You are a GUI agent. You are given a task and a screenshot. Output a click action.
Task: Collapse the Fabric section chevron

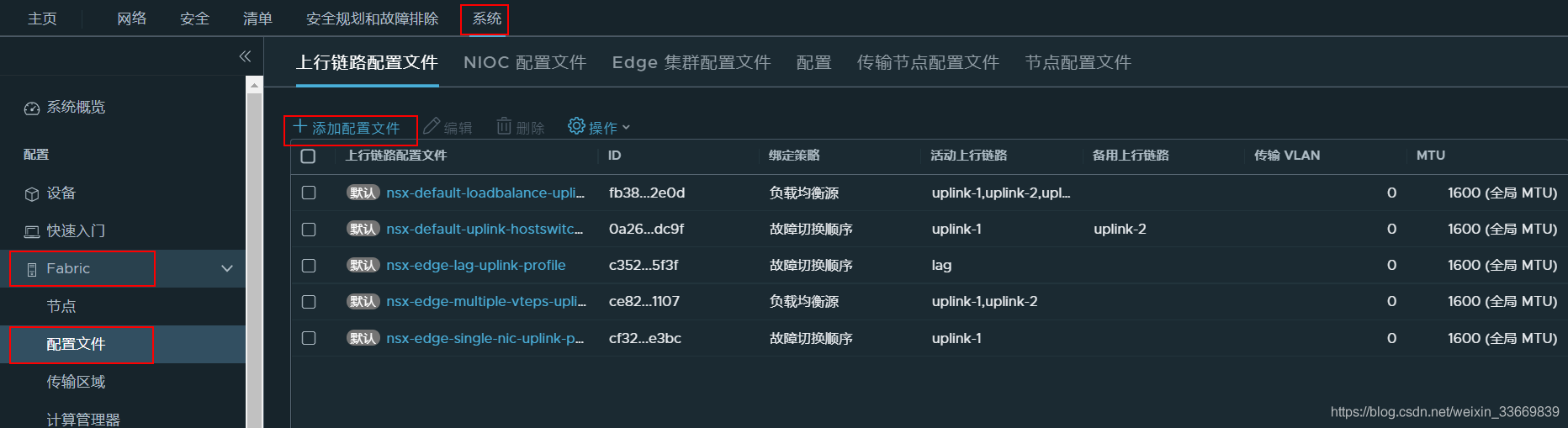tap(226, 269)
